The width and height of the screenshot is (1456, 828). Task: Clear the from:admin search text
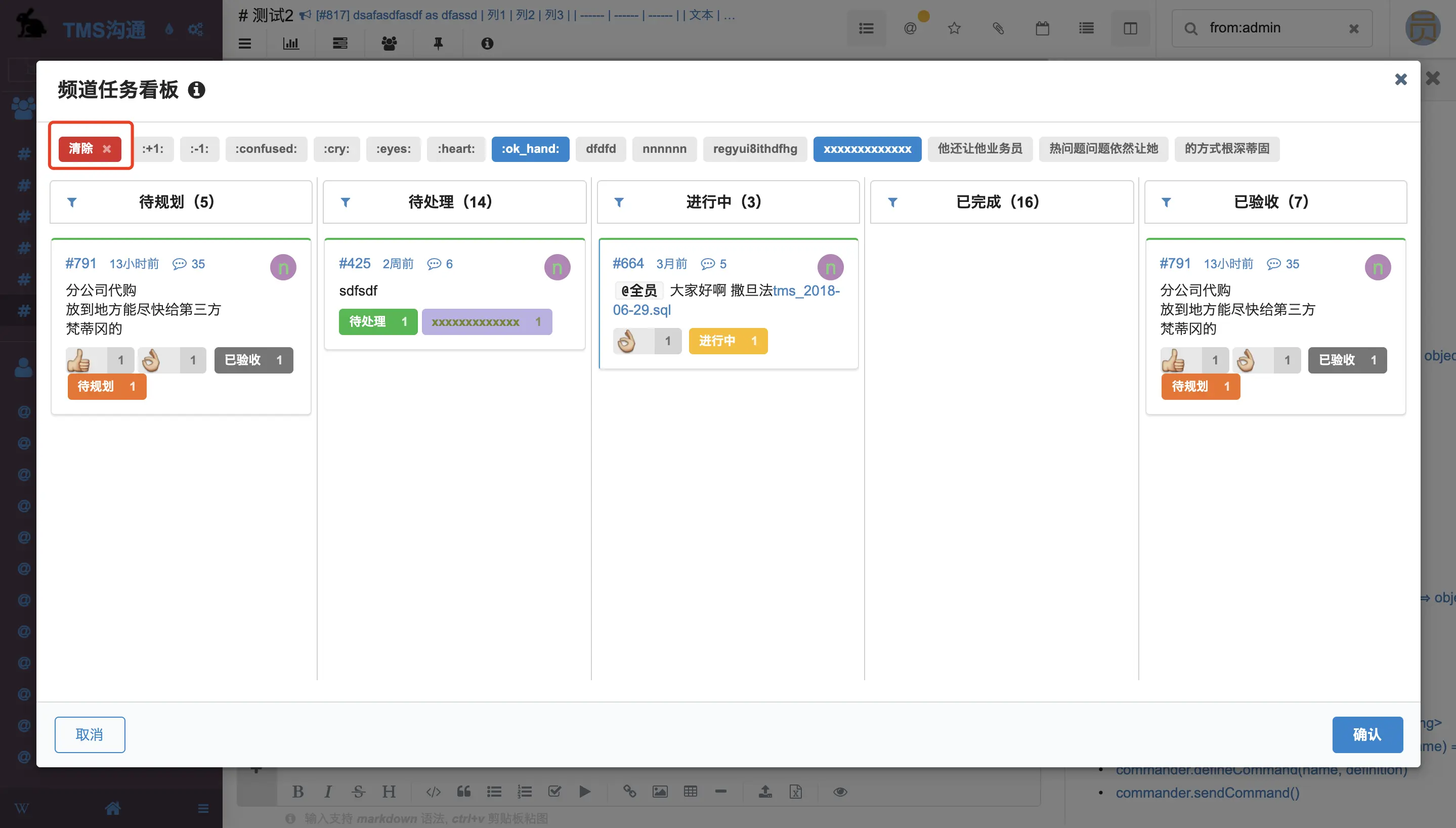pyautogui.click(x=1354, y=29)
